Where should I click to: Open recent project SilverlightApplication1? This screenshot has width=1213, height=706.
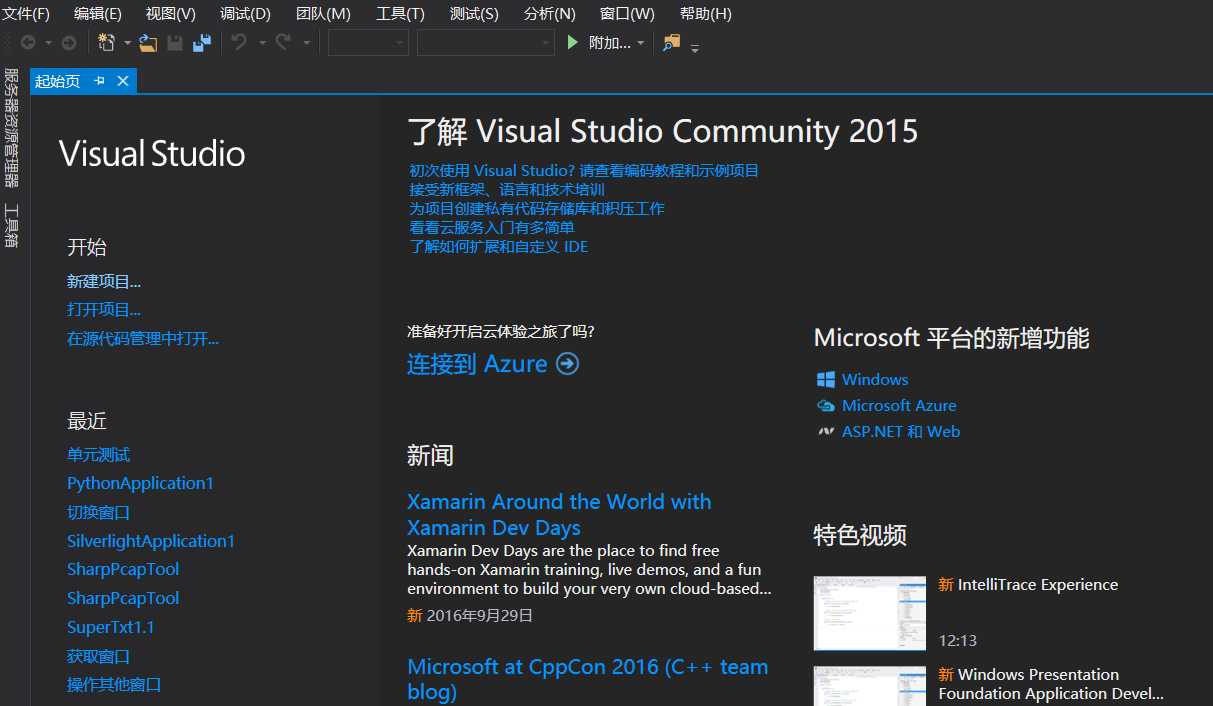click(x=151, y=541)
